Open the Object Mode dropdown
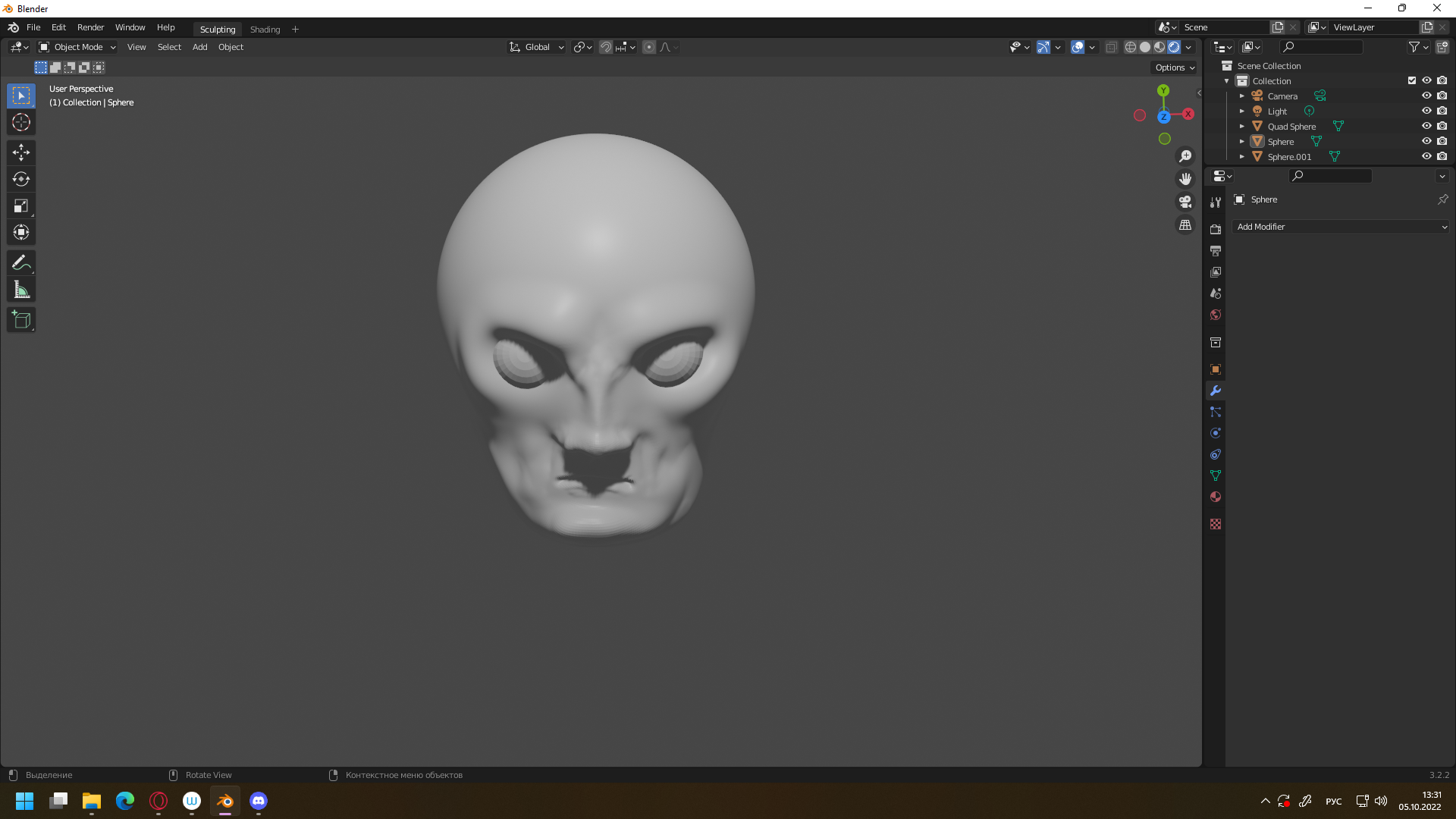Viewport: 1456px width, 819px height. pos(77,47)
